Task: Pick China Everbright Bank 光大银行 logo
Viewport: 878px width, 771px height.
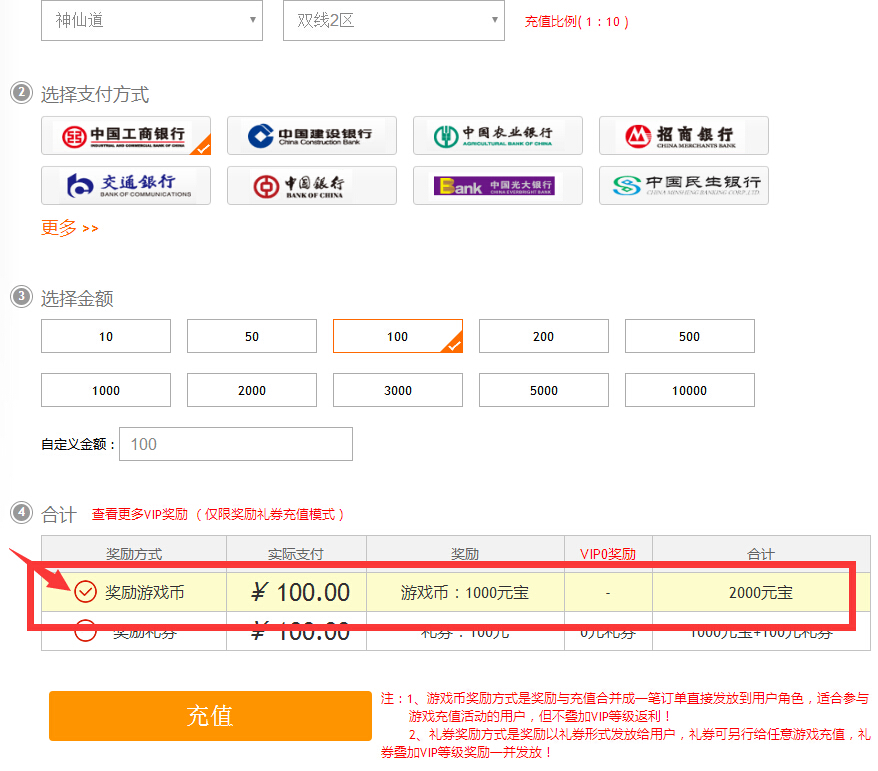Action: tap(497, 185)
